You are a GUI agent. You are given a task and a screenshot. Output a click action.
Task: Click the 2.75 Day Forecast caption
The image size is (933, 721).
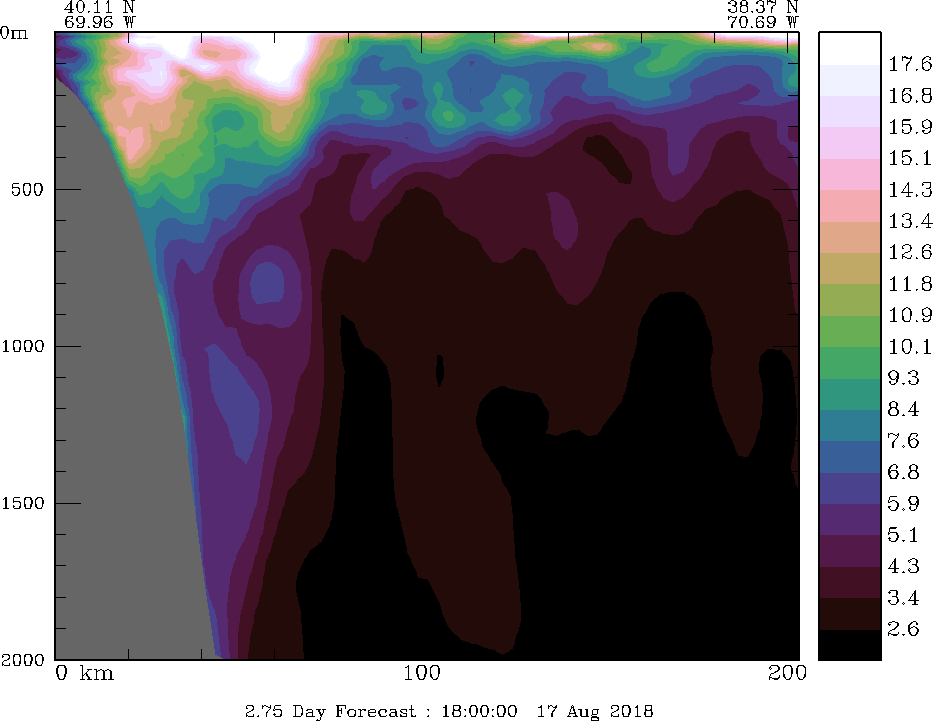pos(330,711)
